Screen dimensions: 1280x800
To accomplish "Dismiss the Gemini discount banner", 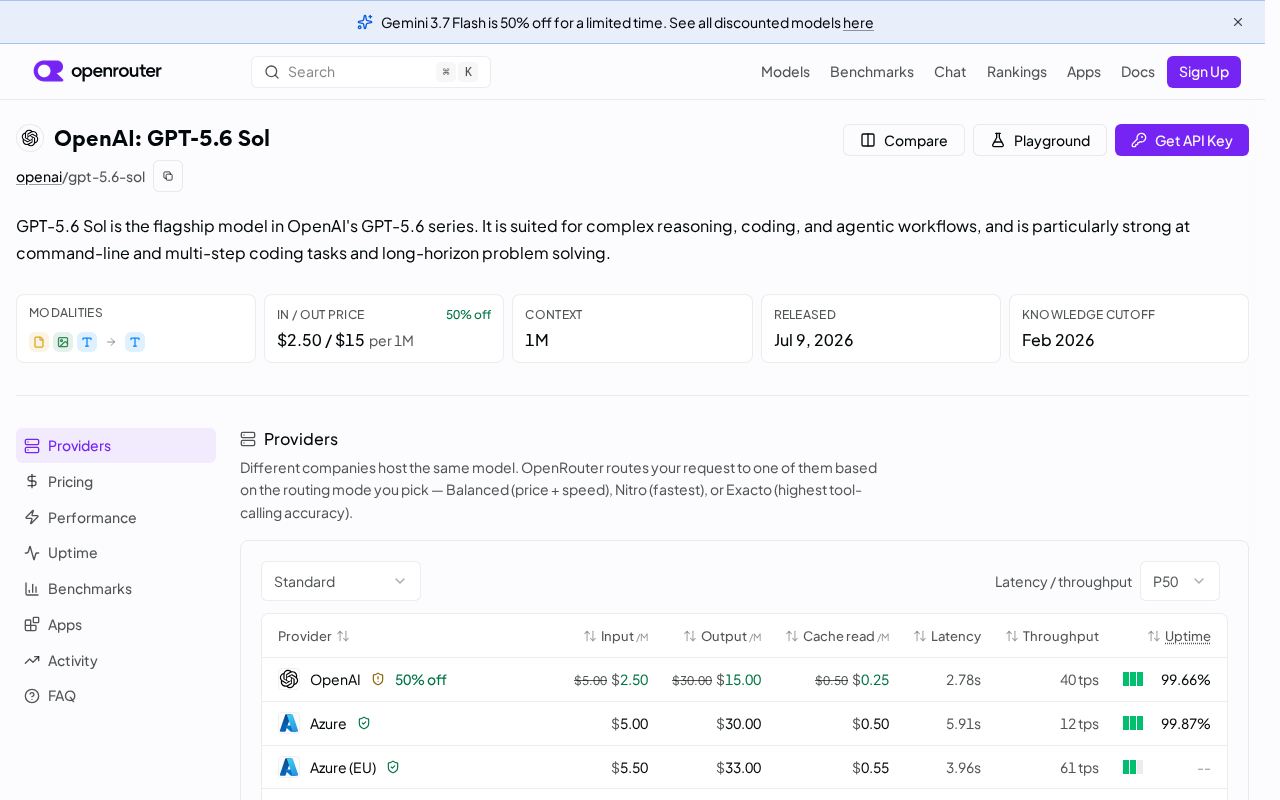I will [x=1238, y=22].
